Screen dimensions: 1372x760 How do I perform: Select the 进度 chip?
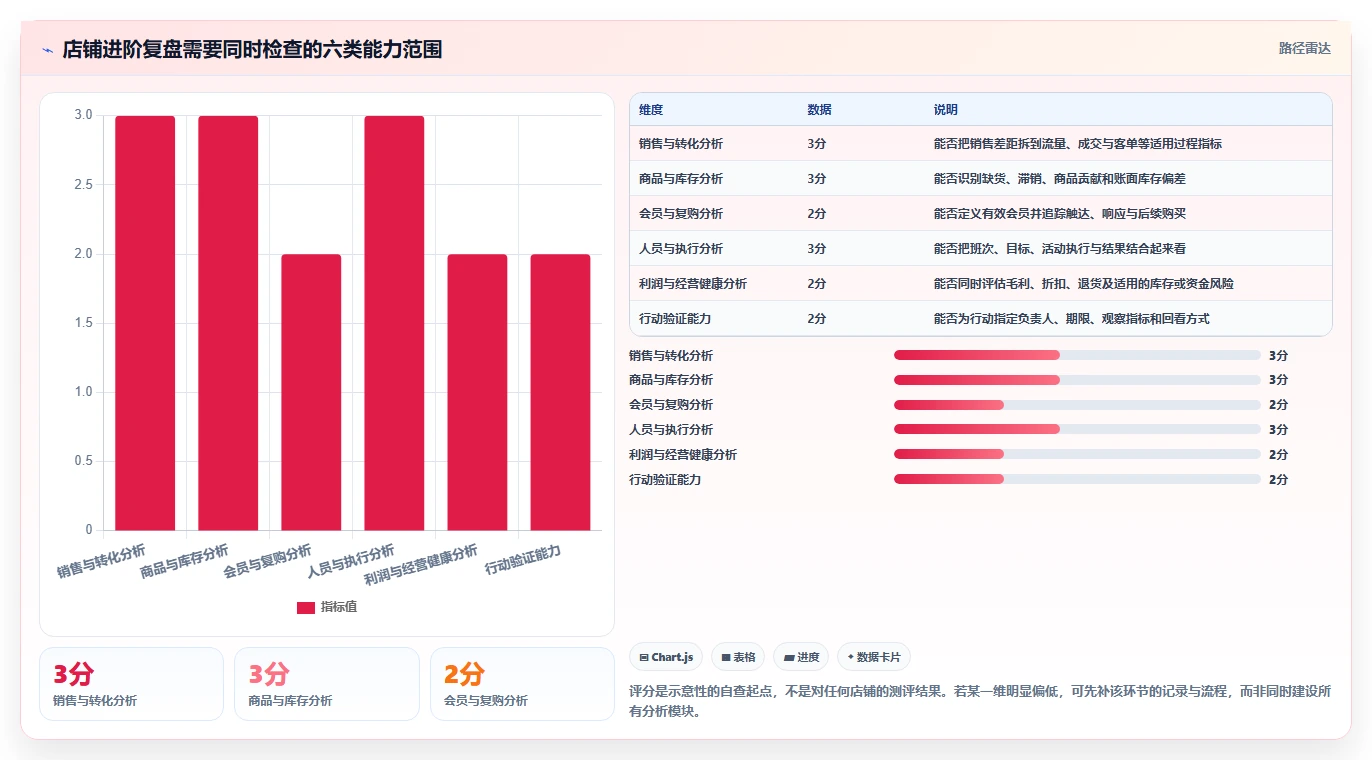click(801, 657)
